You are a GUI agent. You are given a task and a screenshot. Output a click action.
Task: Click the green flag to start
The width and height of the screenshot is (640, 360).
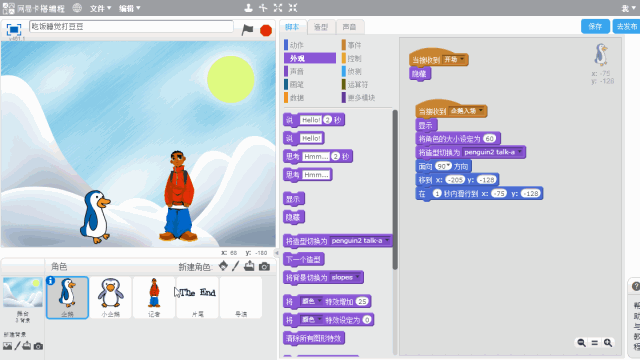(247, 30)
